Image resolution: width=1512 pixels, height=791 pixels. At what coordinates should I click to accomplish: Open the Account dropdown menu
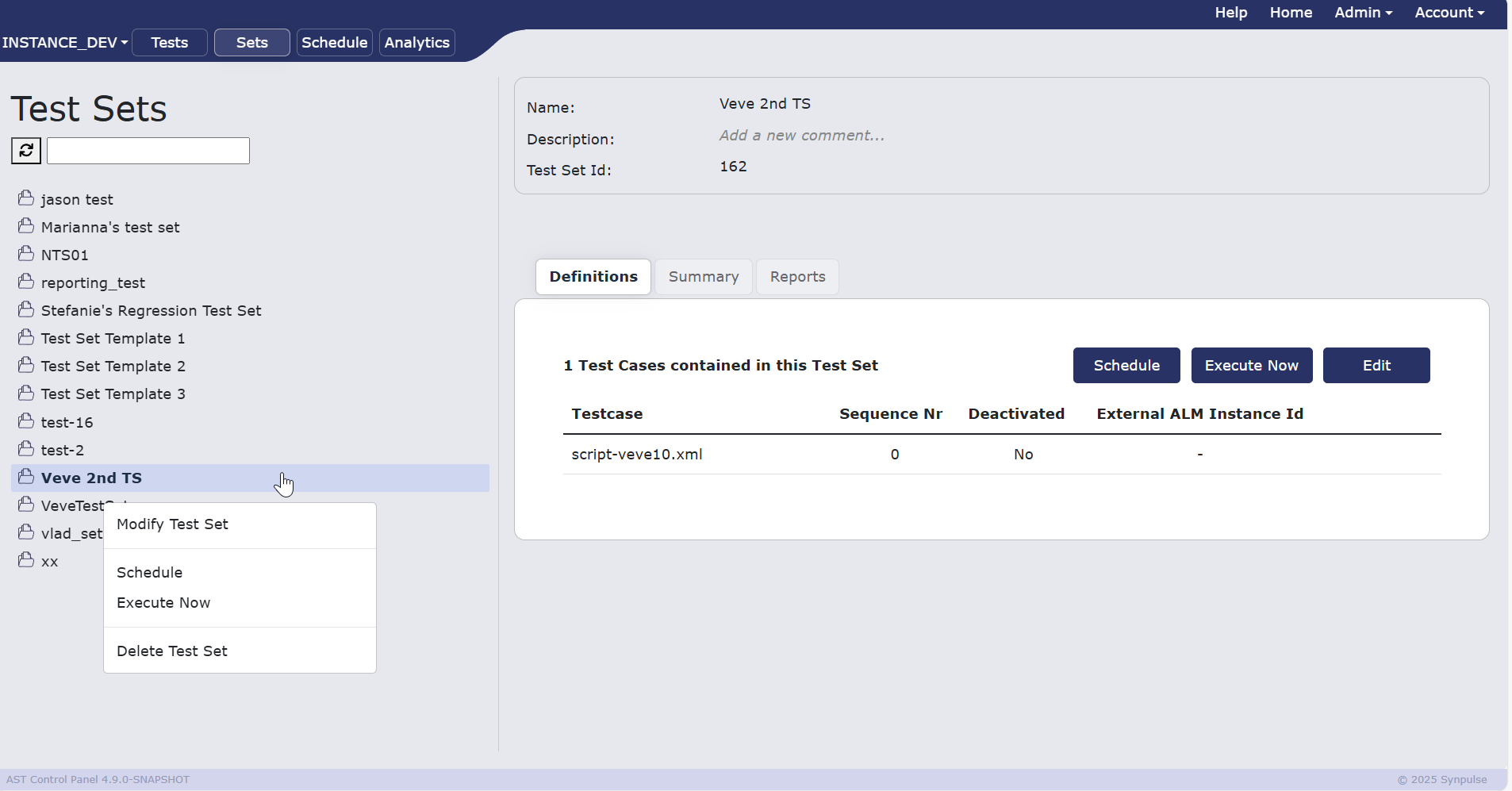1449,13
